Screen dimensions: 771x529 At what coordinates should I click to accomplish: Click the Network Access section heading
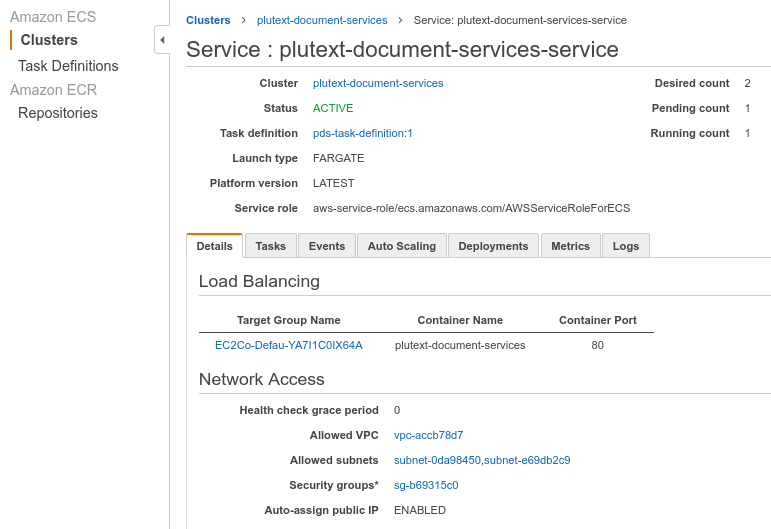tap(262, 379)
